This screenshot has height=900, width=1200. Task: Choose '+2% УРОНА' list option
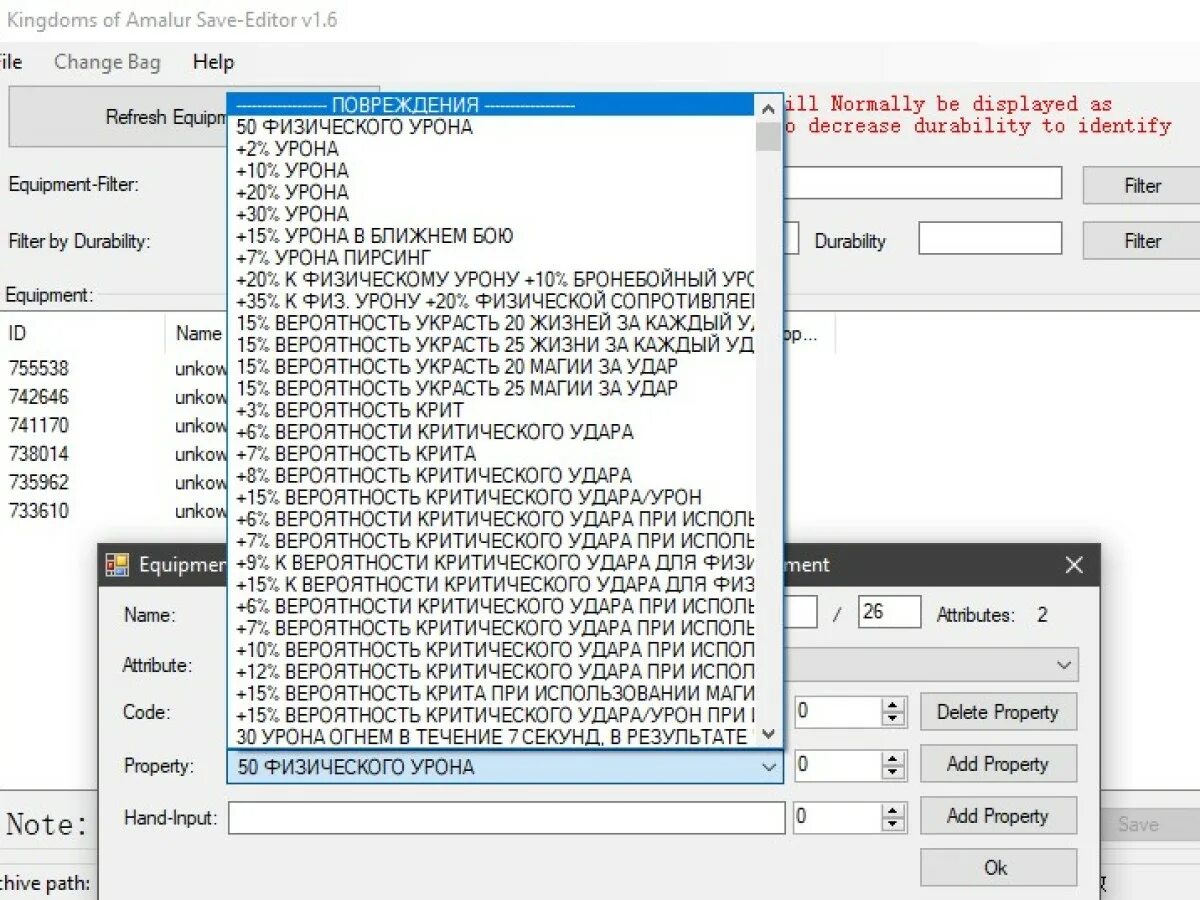[492, 149]
